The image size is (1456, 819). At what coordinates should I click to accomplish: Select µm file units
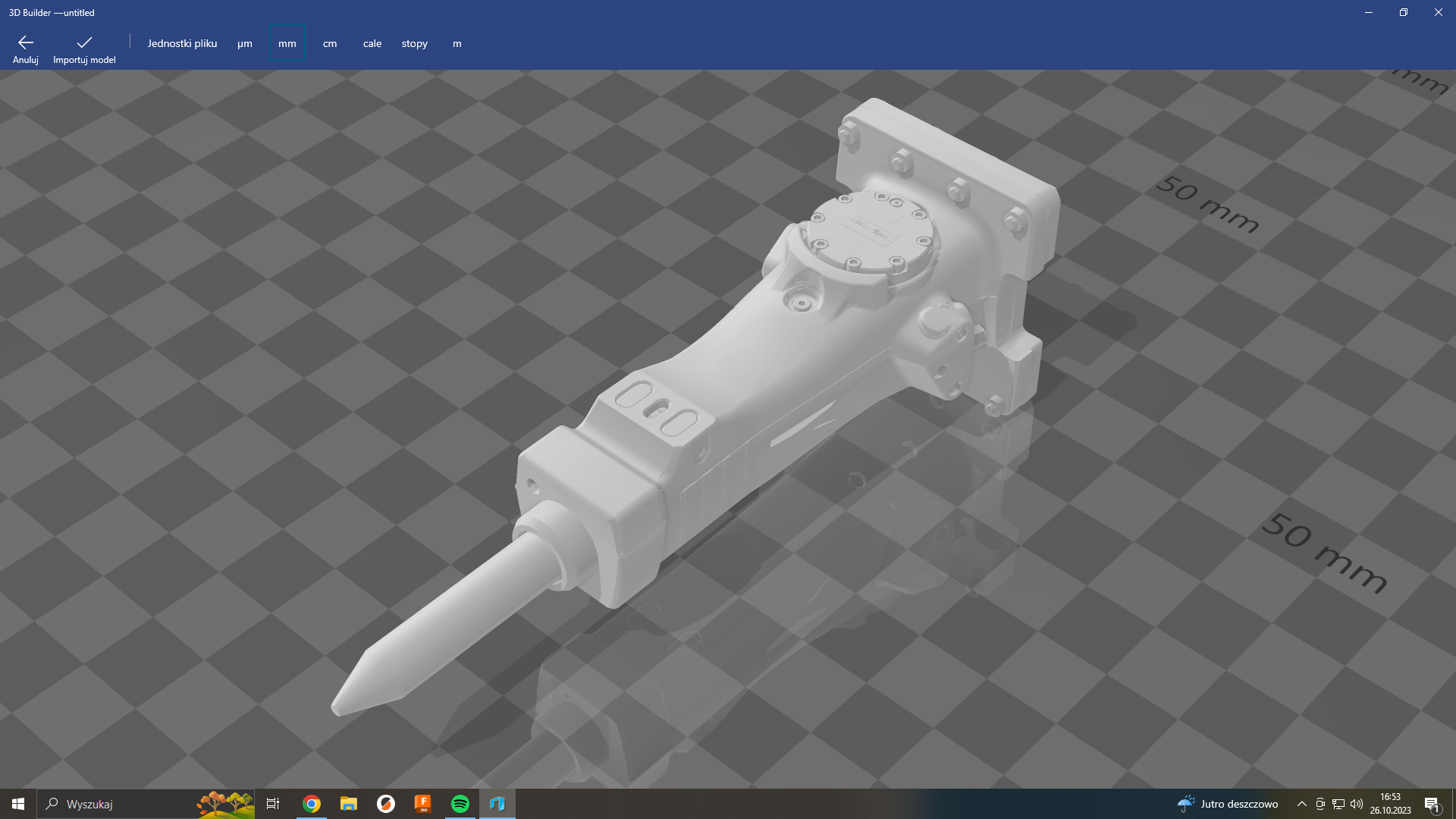coord(244,43)
